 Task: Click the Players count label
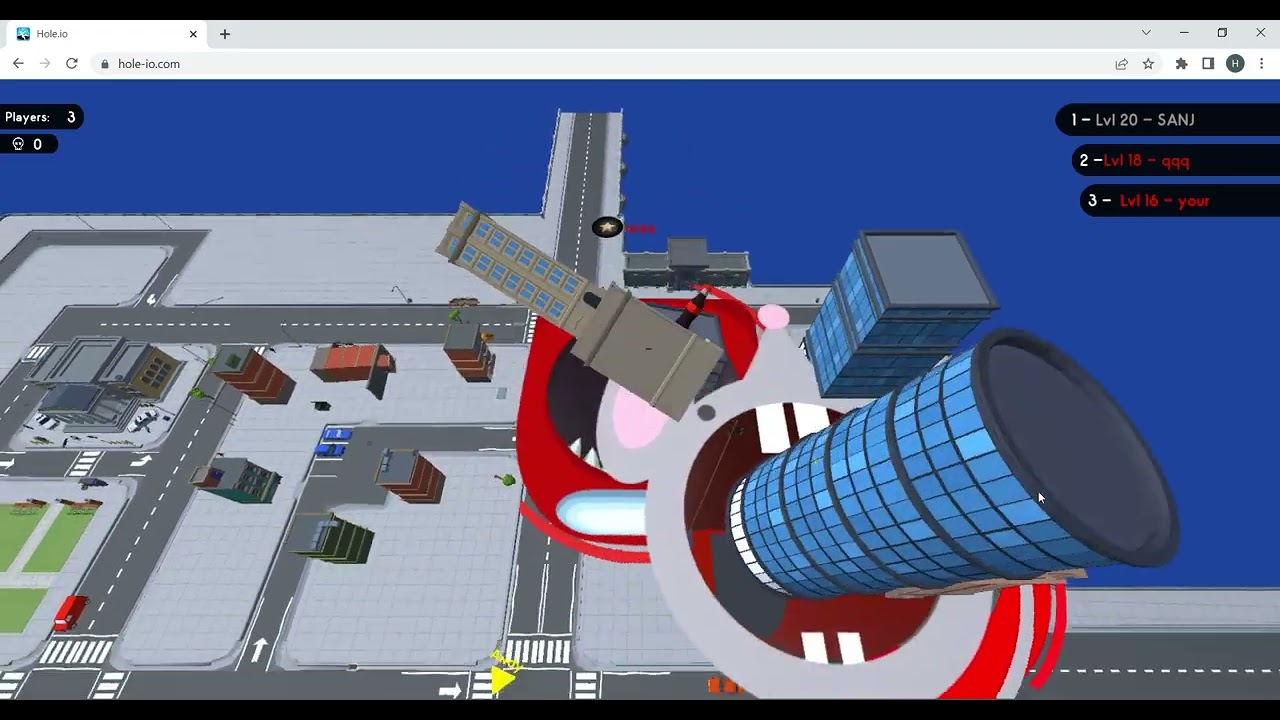pyautogui.click(x=41, y=117)
